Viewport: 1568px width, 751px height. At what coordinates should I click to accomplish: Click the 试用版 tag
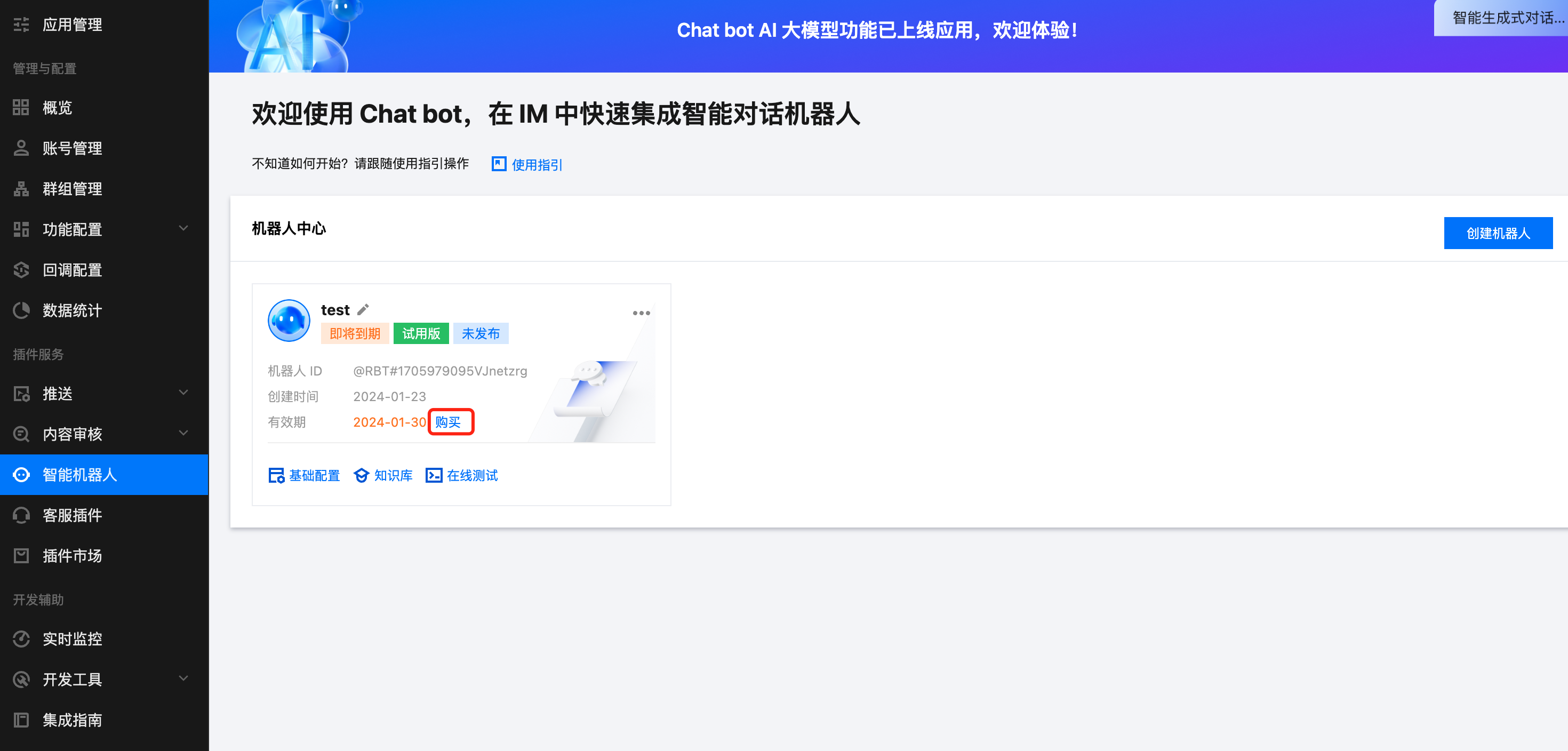pyautogui.click(x=421, y=333)
